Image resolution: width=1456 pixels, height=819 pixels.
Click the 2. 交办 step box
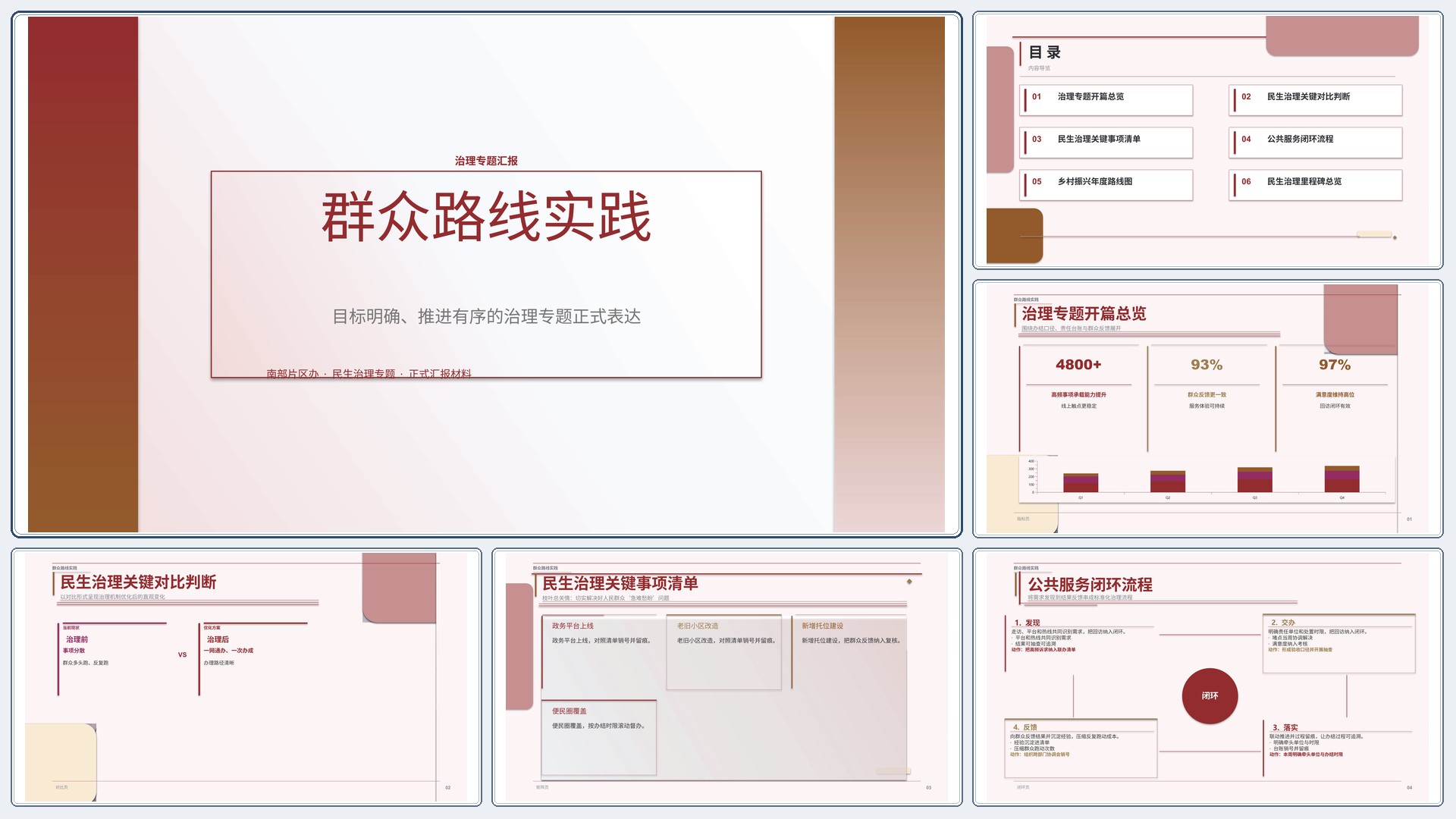pos(1339,644)
